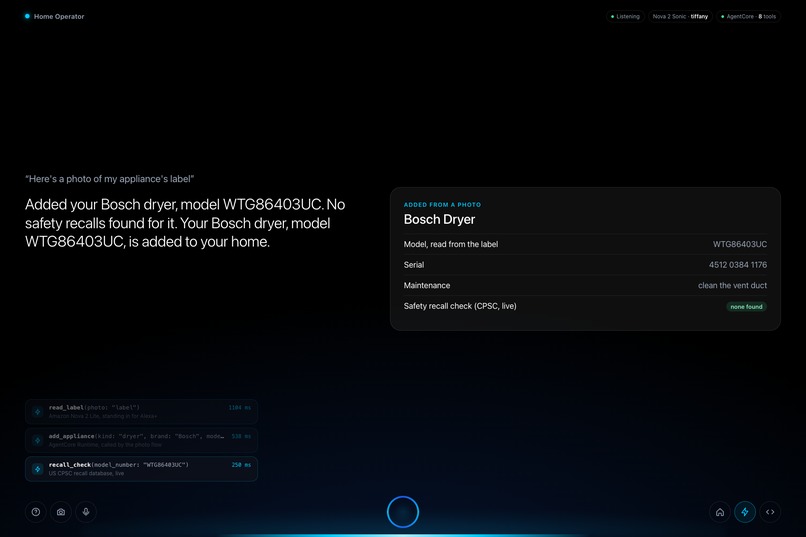Click the camera photo button
Viewport: 806px width, 537px height.
[61, 512]
